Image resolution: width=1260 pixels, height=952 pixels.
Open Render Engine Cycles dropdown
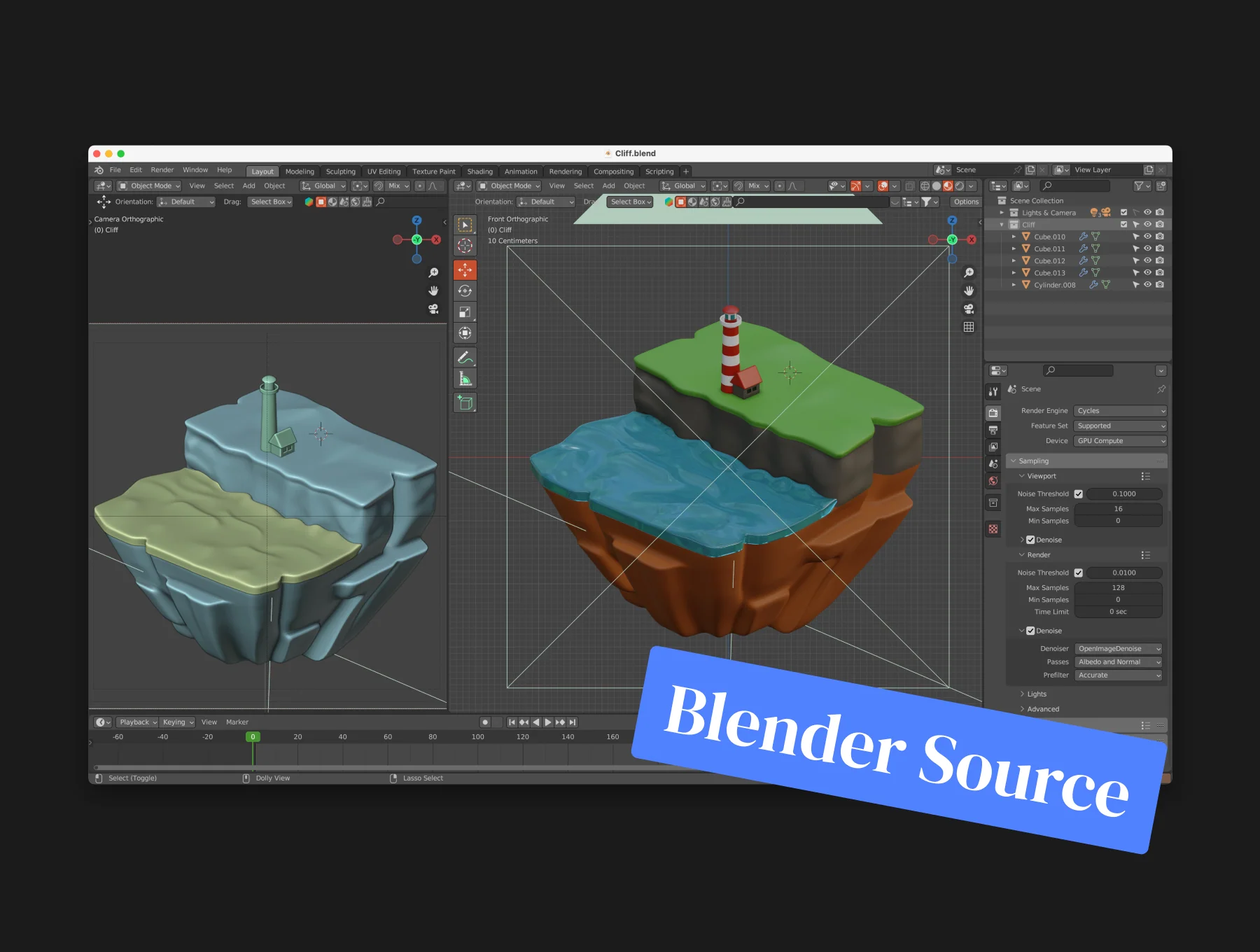1120,411
